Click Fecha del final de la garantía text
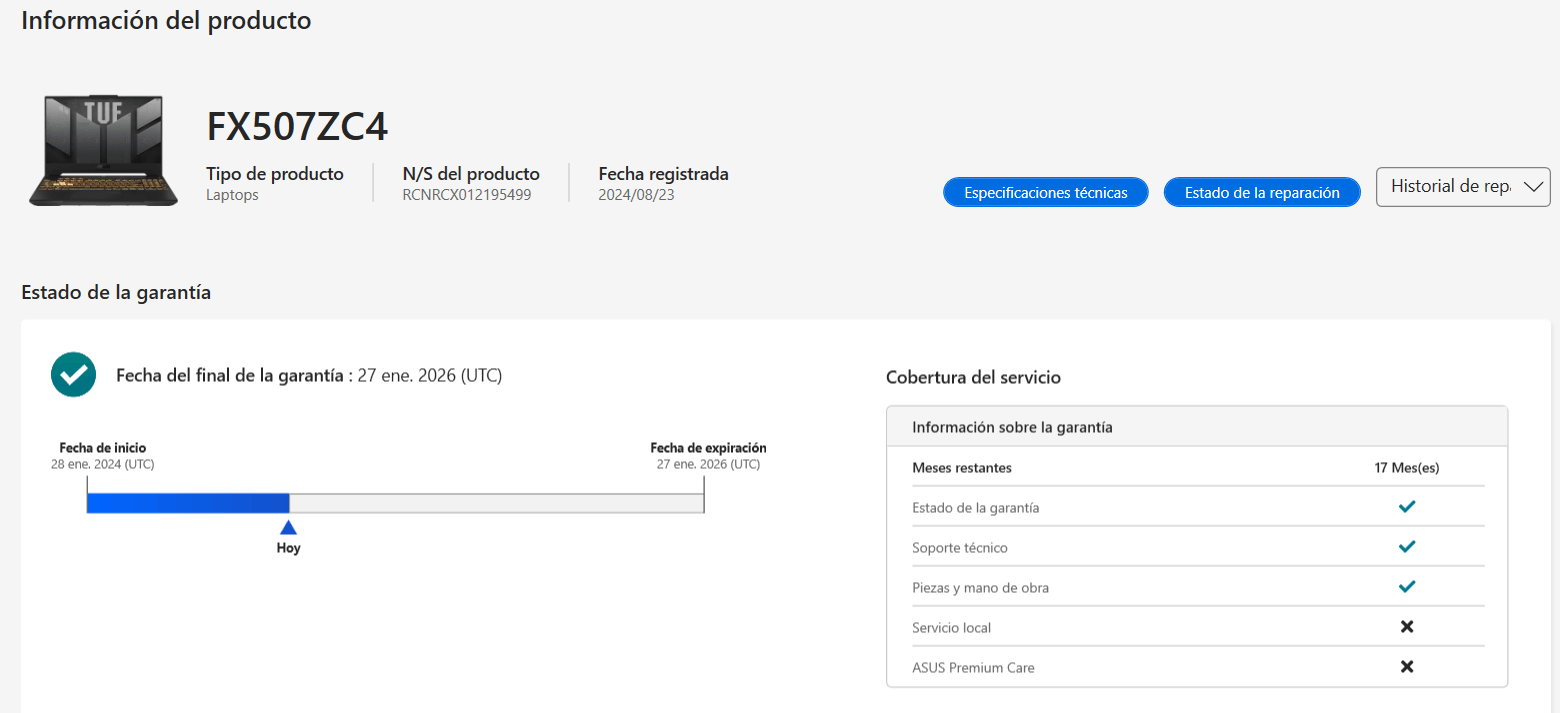Screen dimensions: 1560x713 [309, 376]
